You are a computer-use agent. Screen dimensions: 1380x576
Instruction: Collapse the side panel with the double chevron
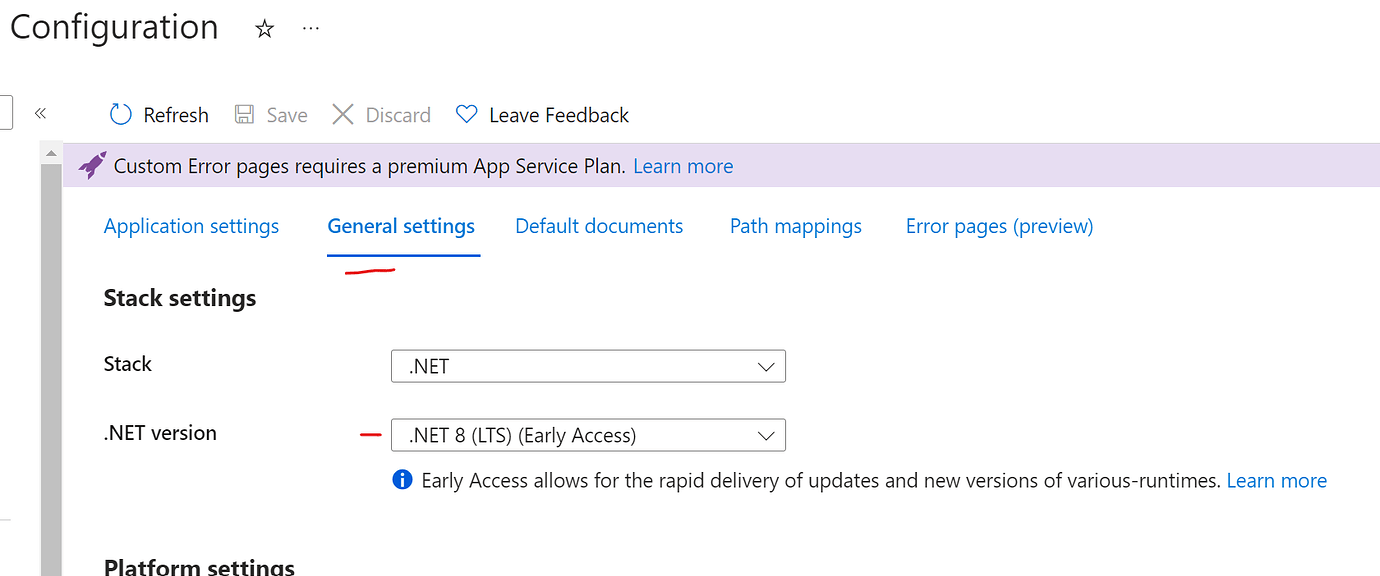point(40,113)
